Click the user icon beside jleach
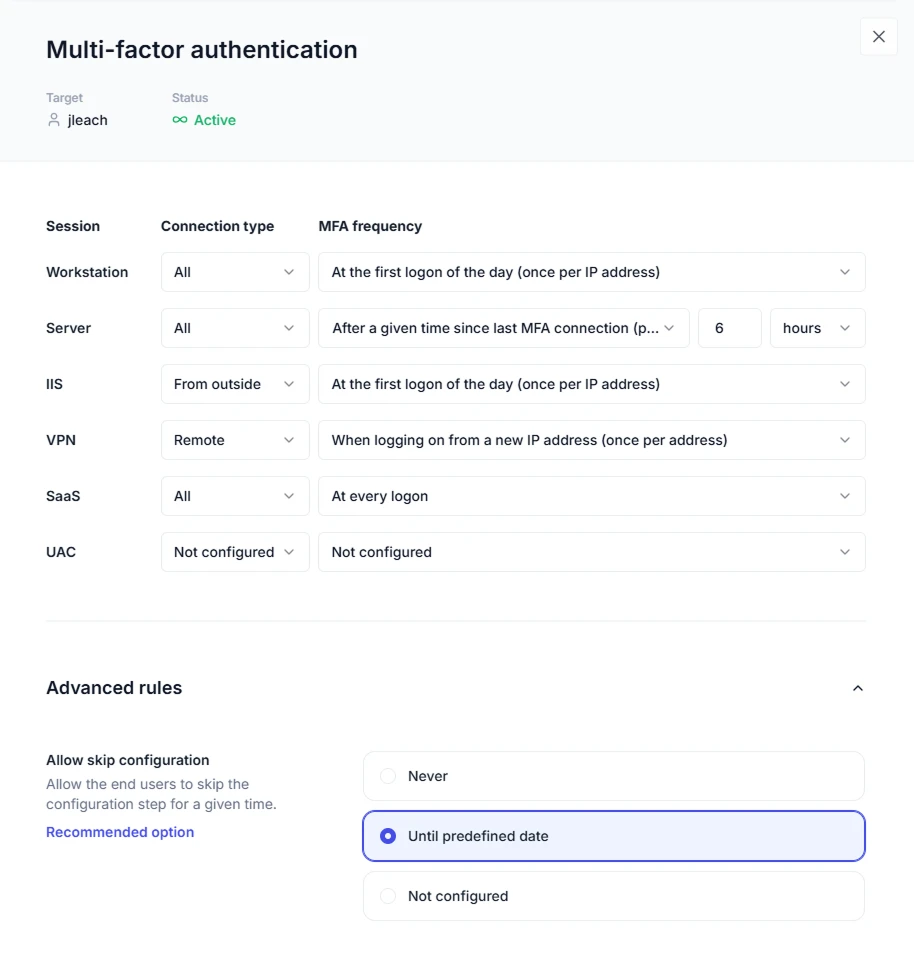Screen dimensions: 914x963 coord(54,120)
